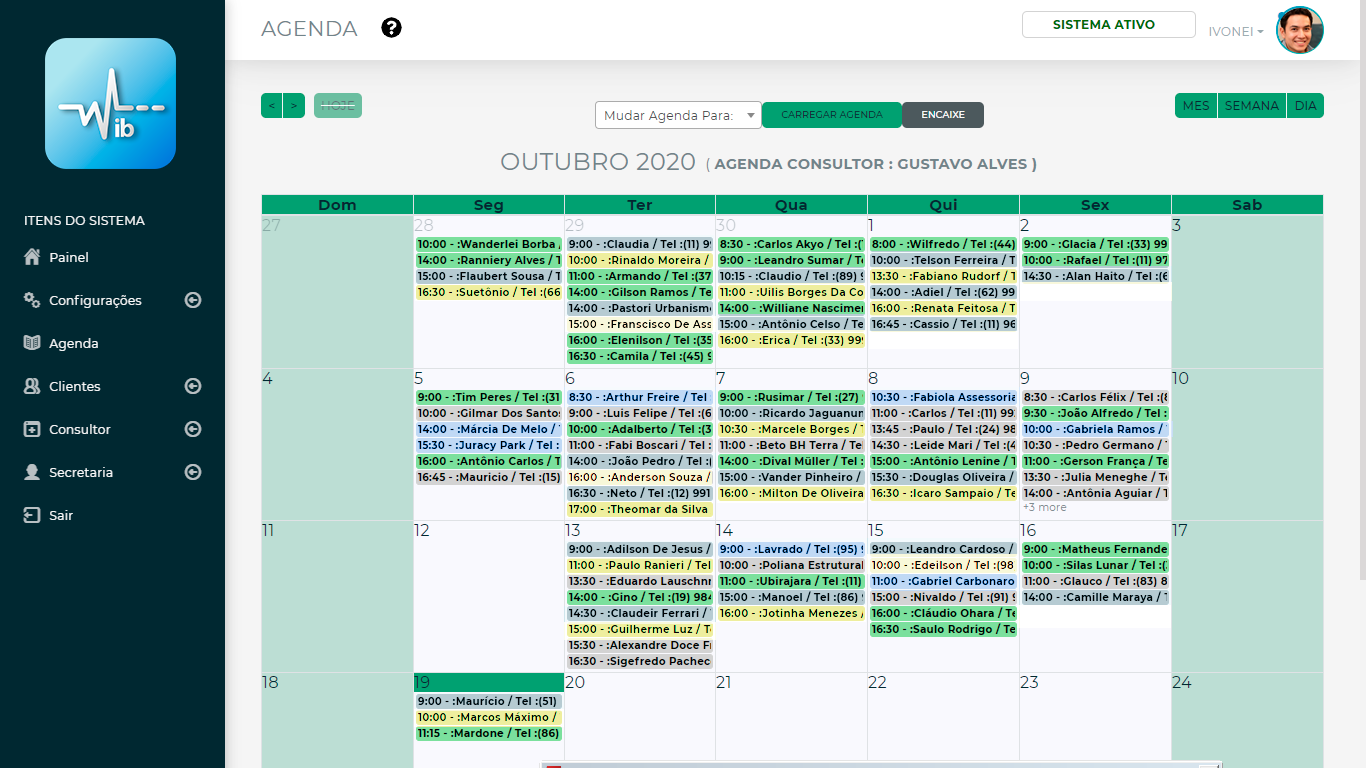Click the CARREGAR AGENDA button

pyautogui.click(x=831, y=115)
